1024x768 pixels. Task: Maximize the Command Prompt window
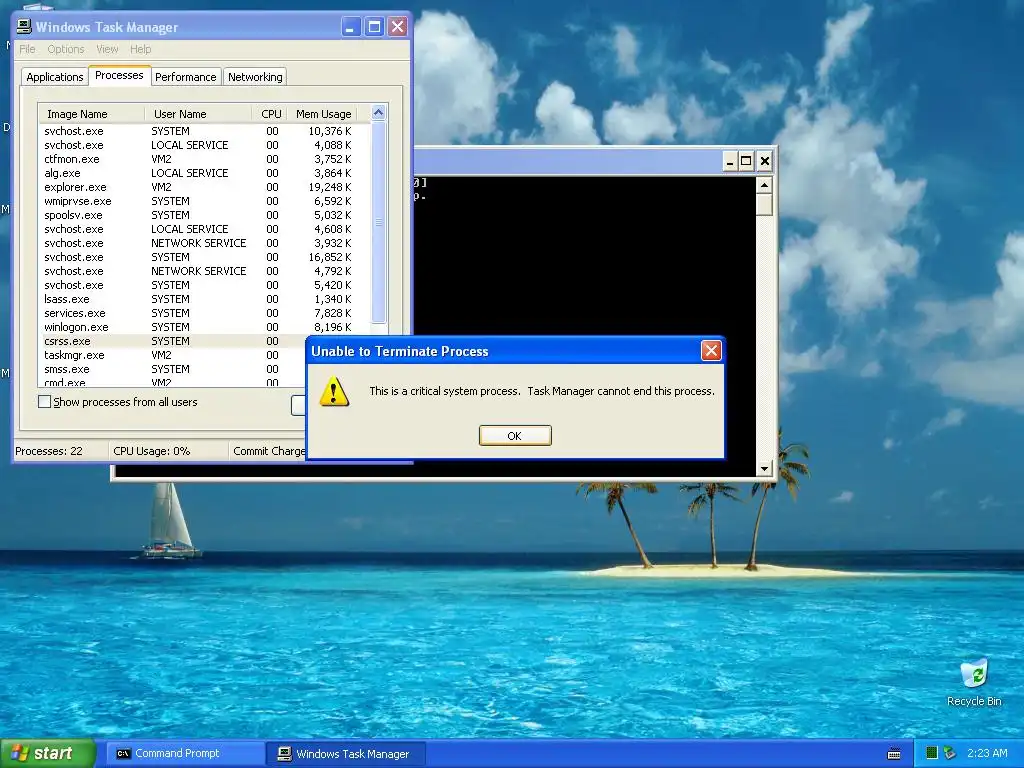[x=746, y=161]
